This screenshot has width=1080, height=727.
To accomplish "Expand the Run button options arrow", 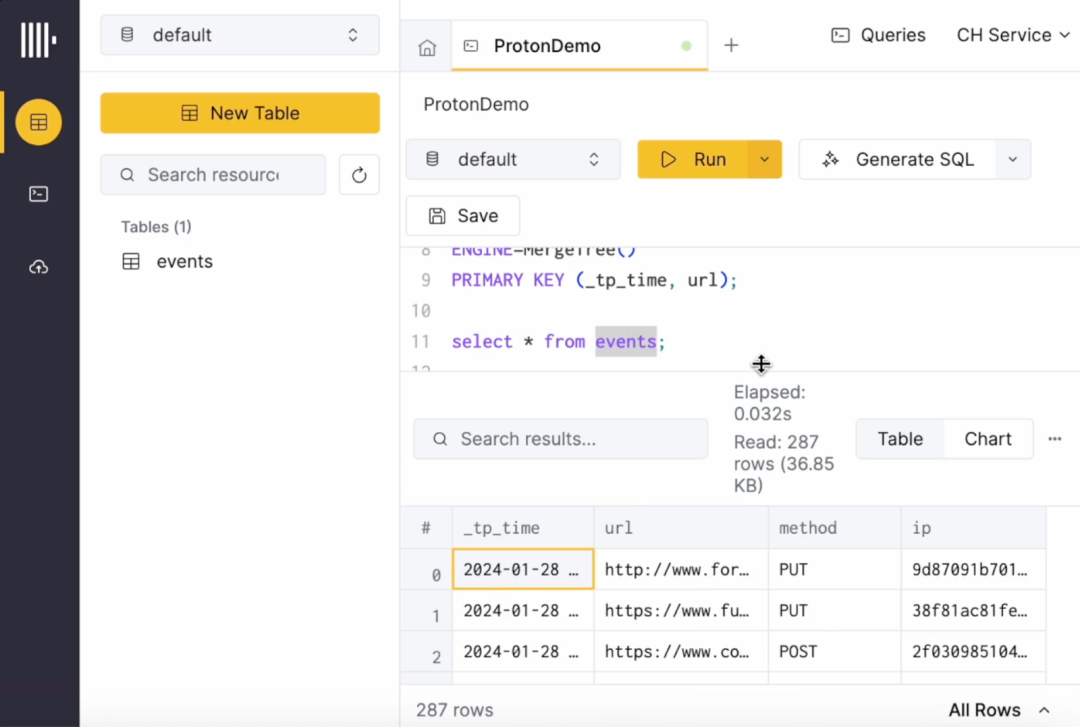I will [765, 160].
